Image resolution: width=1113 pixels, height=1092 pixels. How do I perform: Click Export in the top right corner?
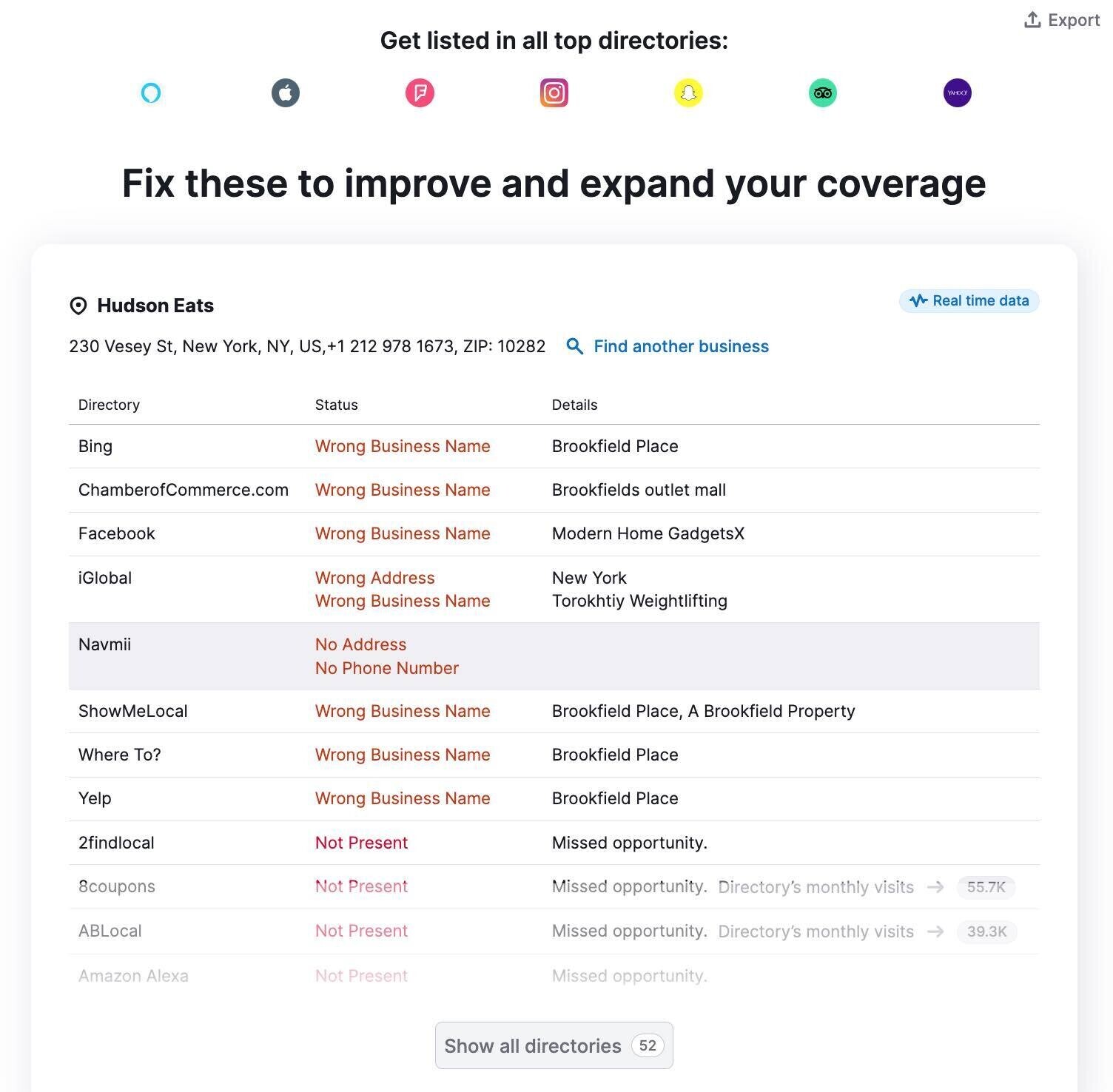coord(1072,20)
